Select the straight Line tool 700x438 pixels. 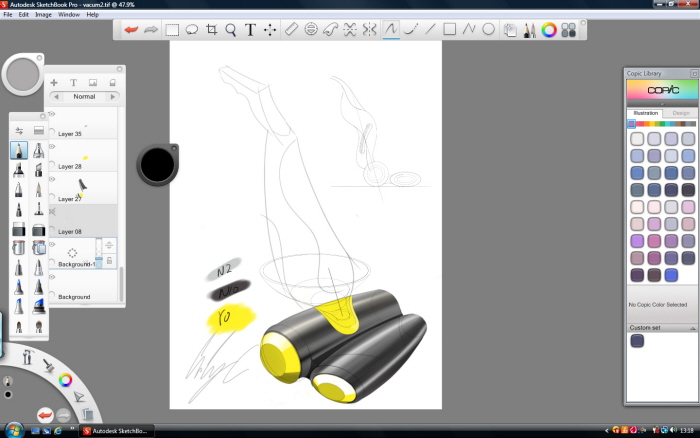tap(430, 29)
